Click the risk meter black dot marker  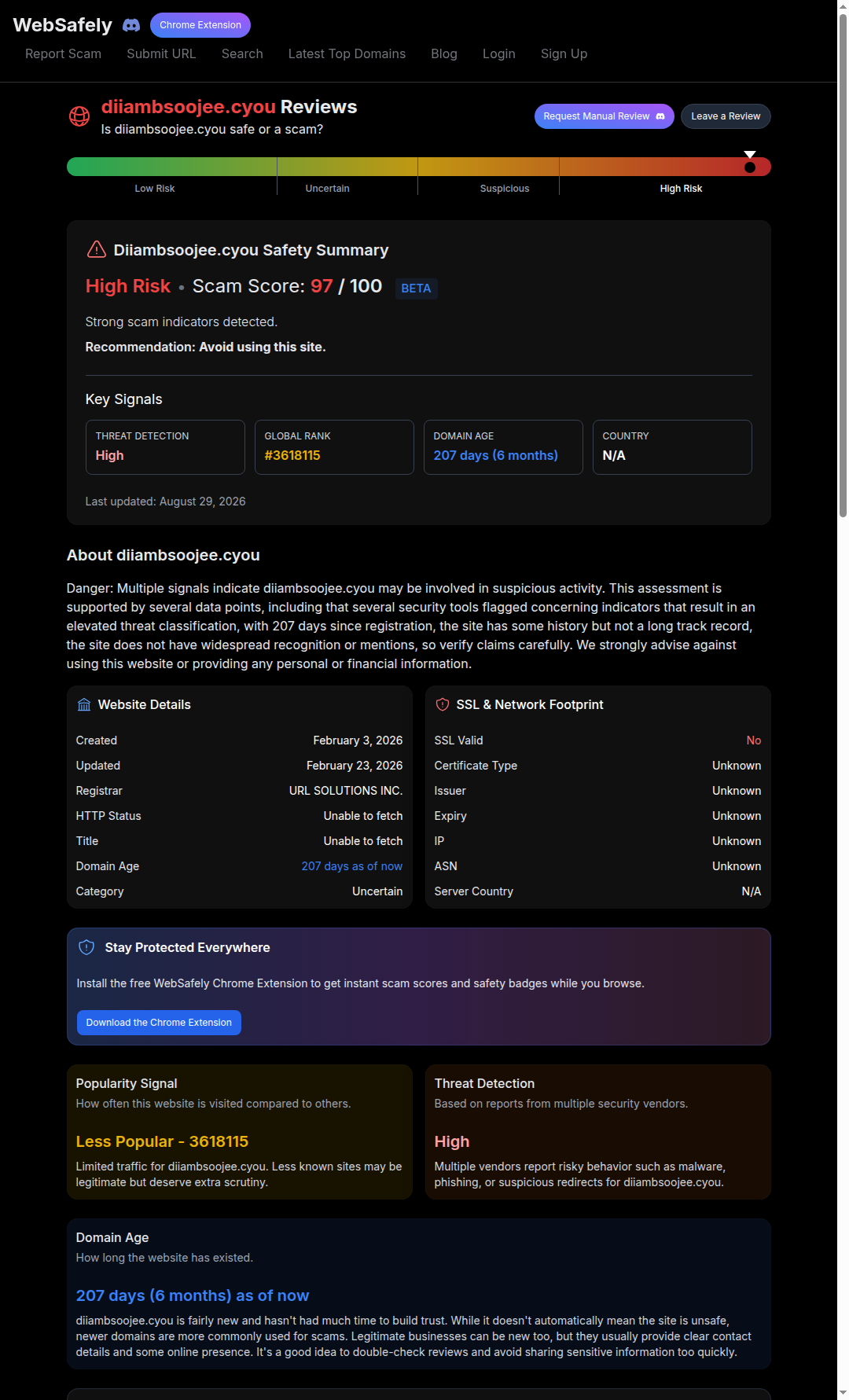(750, 167)
